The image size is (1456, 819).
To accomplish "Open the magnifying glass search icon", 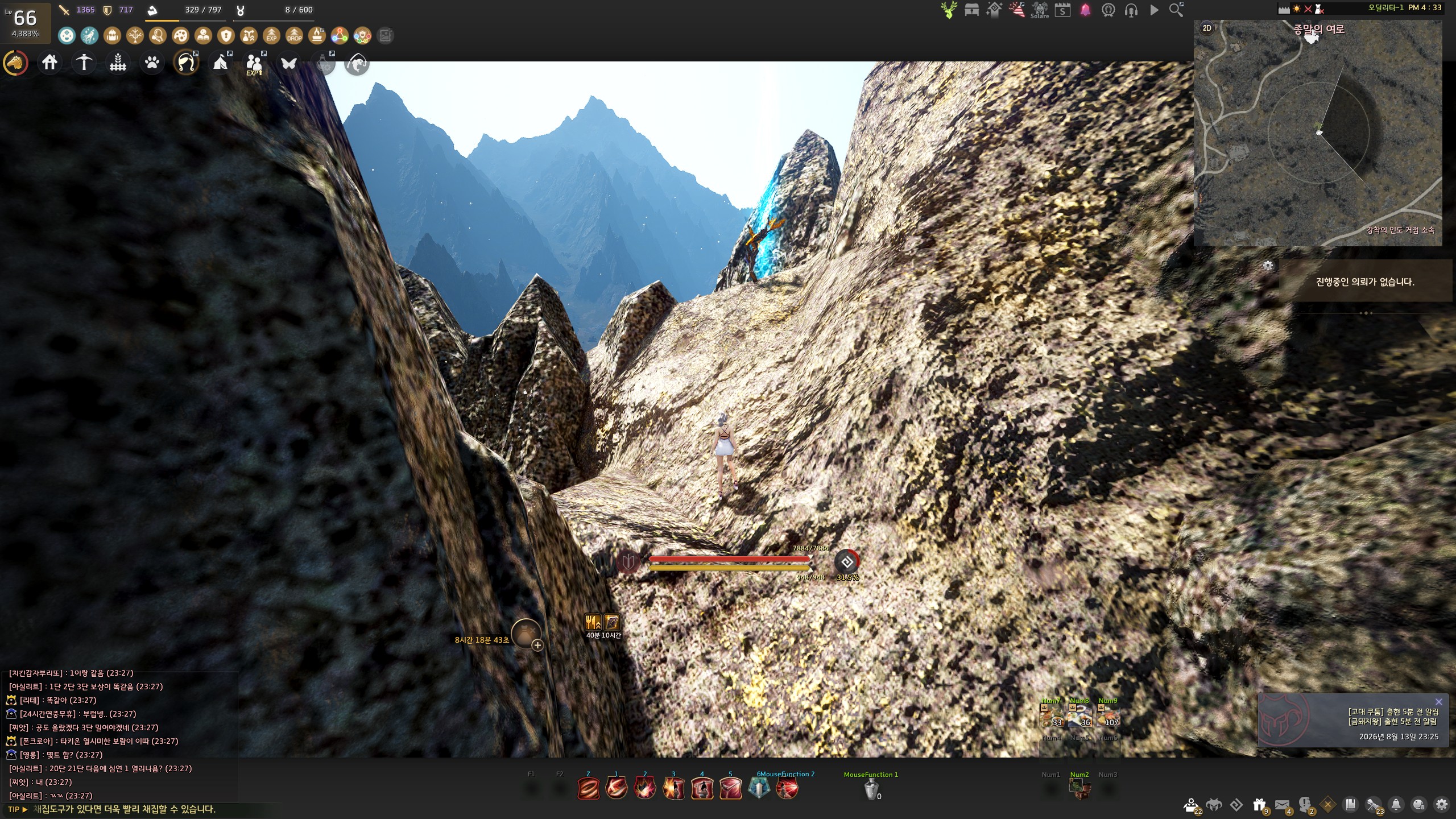I will (1176, 10).
